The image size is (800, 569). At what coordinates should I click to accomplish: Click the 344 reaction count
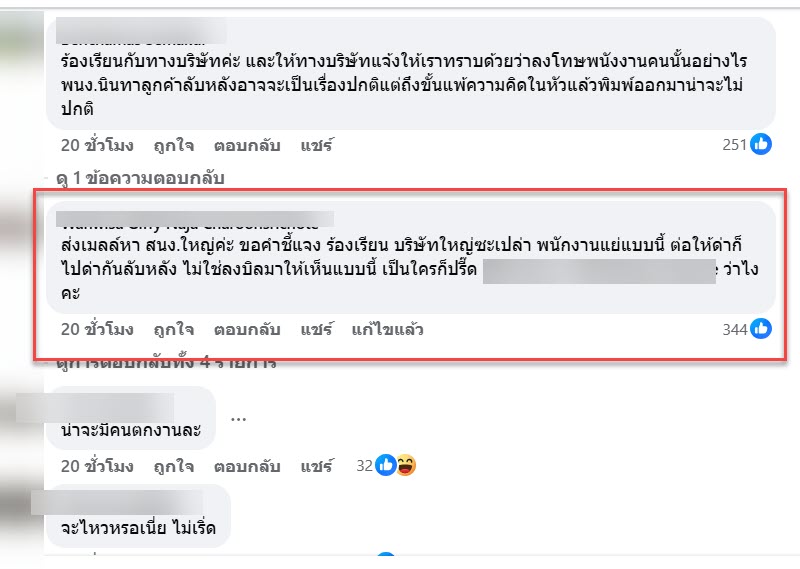point(735,330)
